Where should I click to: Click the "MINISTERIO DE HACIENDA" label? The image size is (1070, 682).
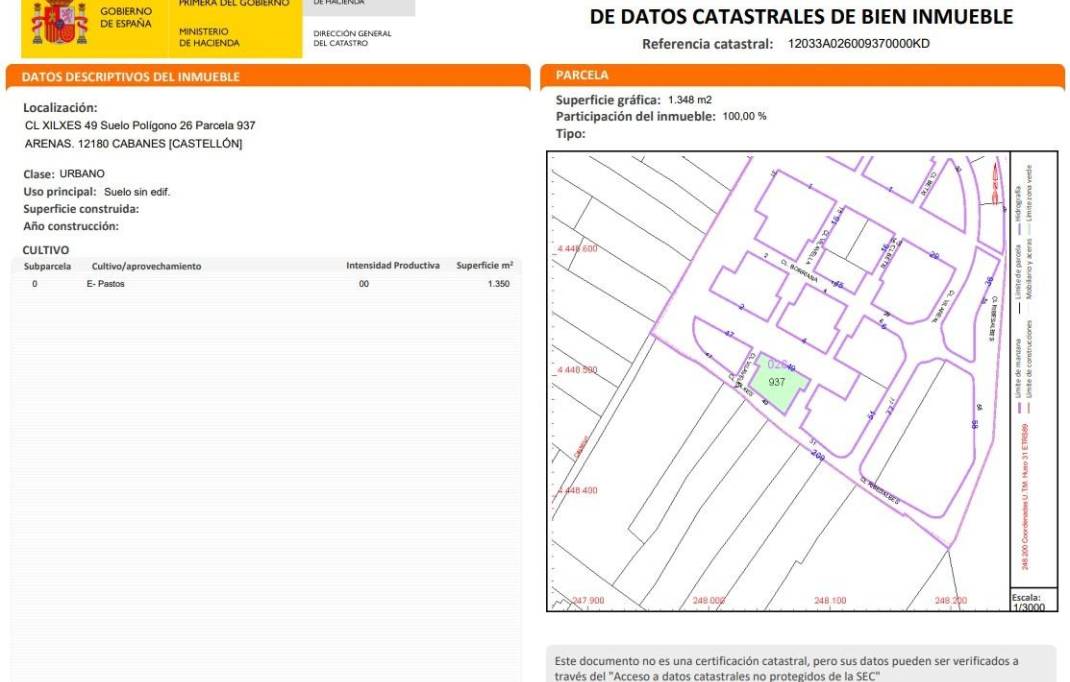[x=210, y=38]
